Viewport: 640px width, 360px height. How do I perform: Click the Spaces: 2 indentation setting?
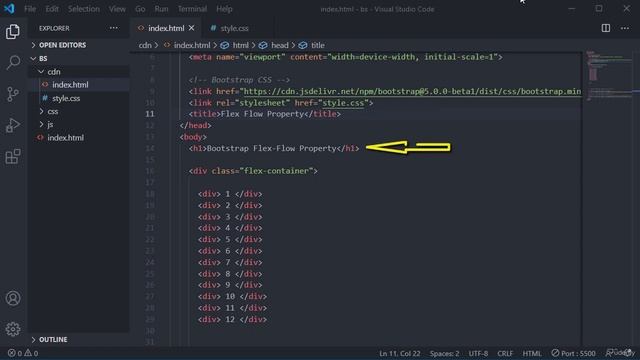pyautogui.click(x=444, y=353)
